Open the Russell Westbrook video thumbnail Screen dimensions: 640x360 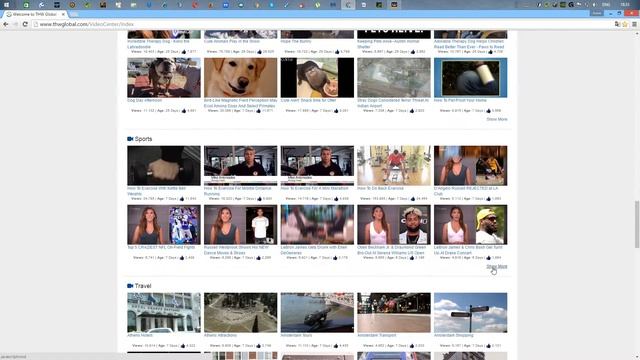tap(240, 225)
